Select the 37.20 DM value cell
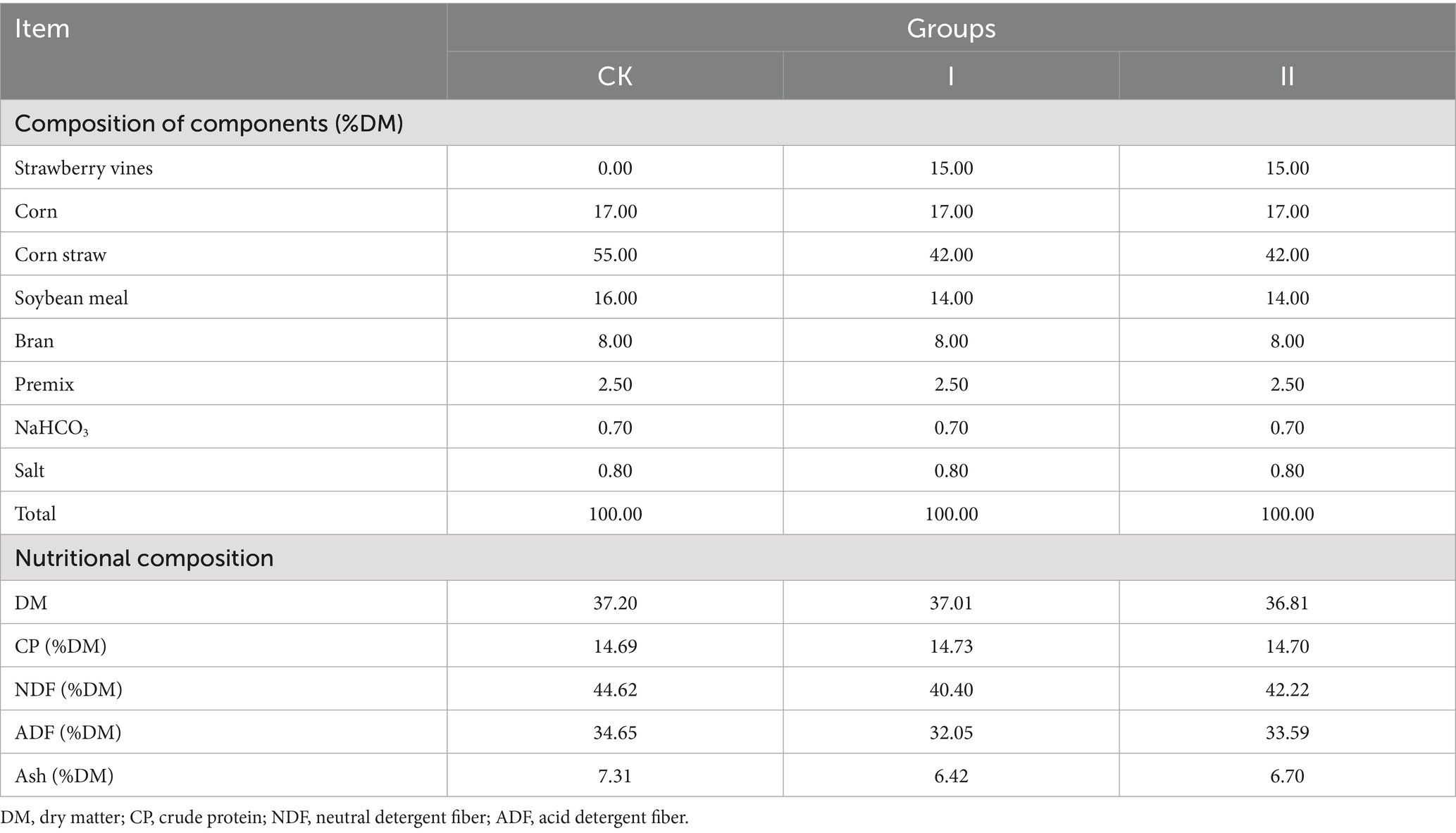 (615, 603)
